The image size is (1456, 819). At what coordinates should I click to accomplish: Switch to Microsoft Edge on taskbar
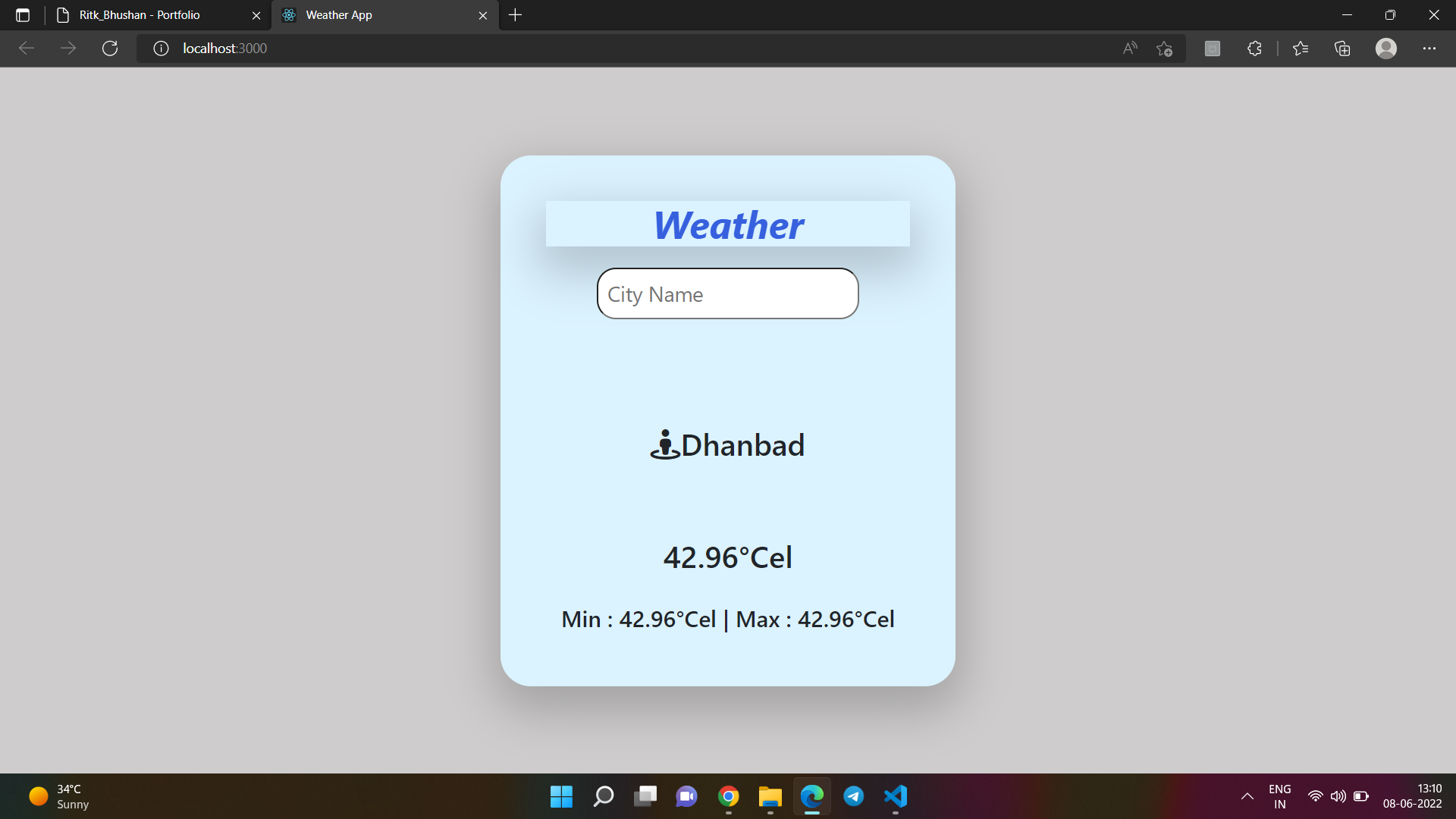tap(812, 796)
